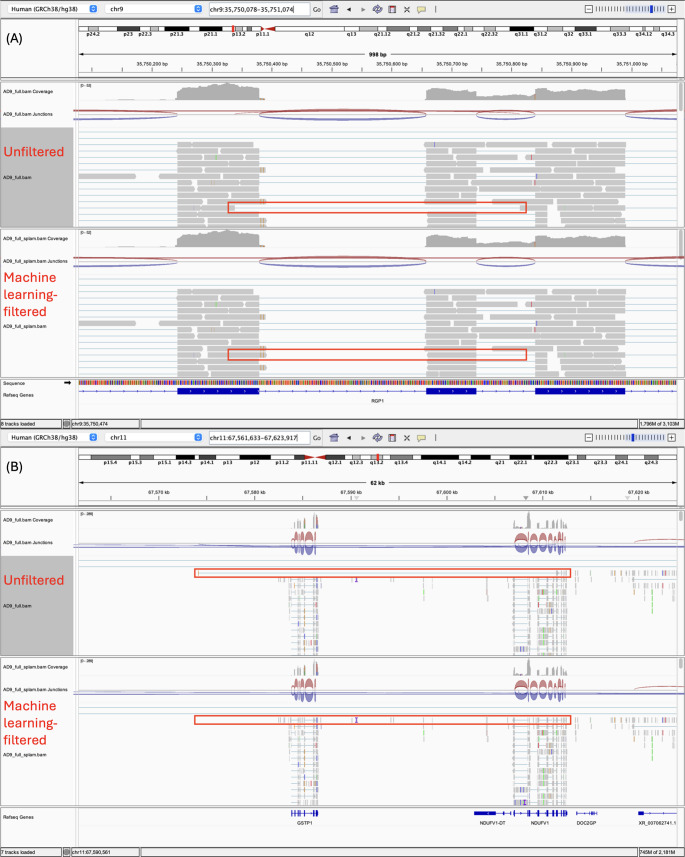Click the '8 tracks loaded' status text
The width and height of the screenshot is (685, 857).
click(18, 424)
